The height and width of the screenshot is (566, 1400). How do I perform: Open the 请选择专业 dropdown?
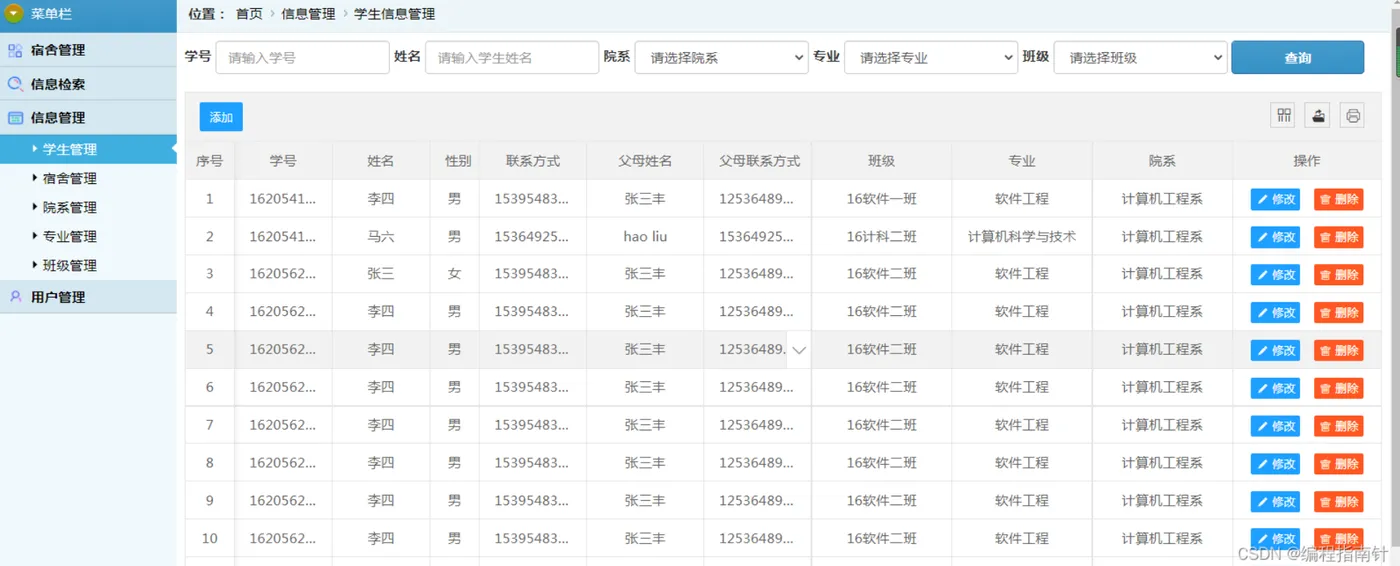931,57
